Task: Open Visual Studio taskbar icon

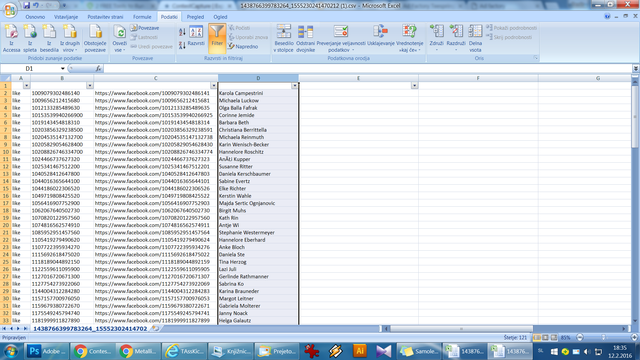Action: [383, 351]
